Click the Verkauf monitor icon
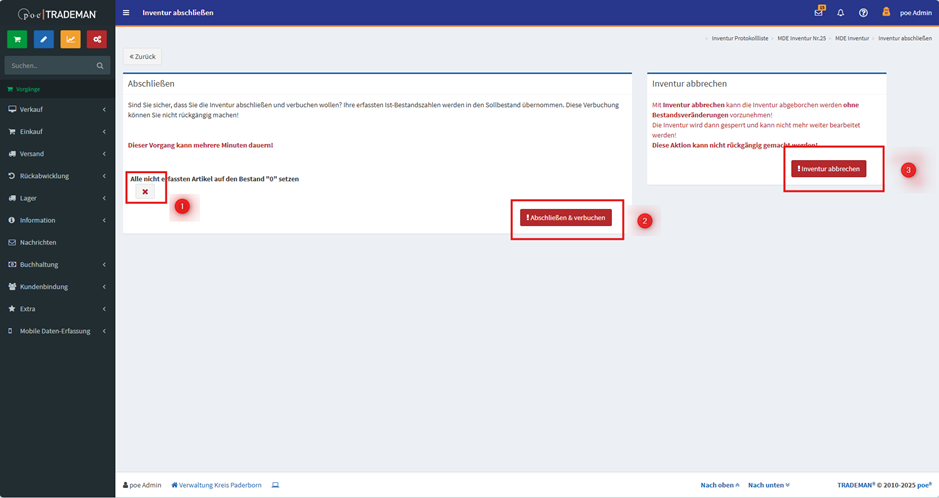The image size is (939, 498). 12,110
